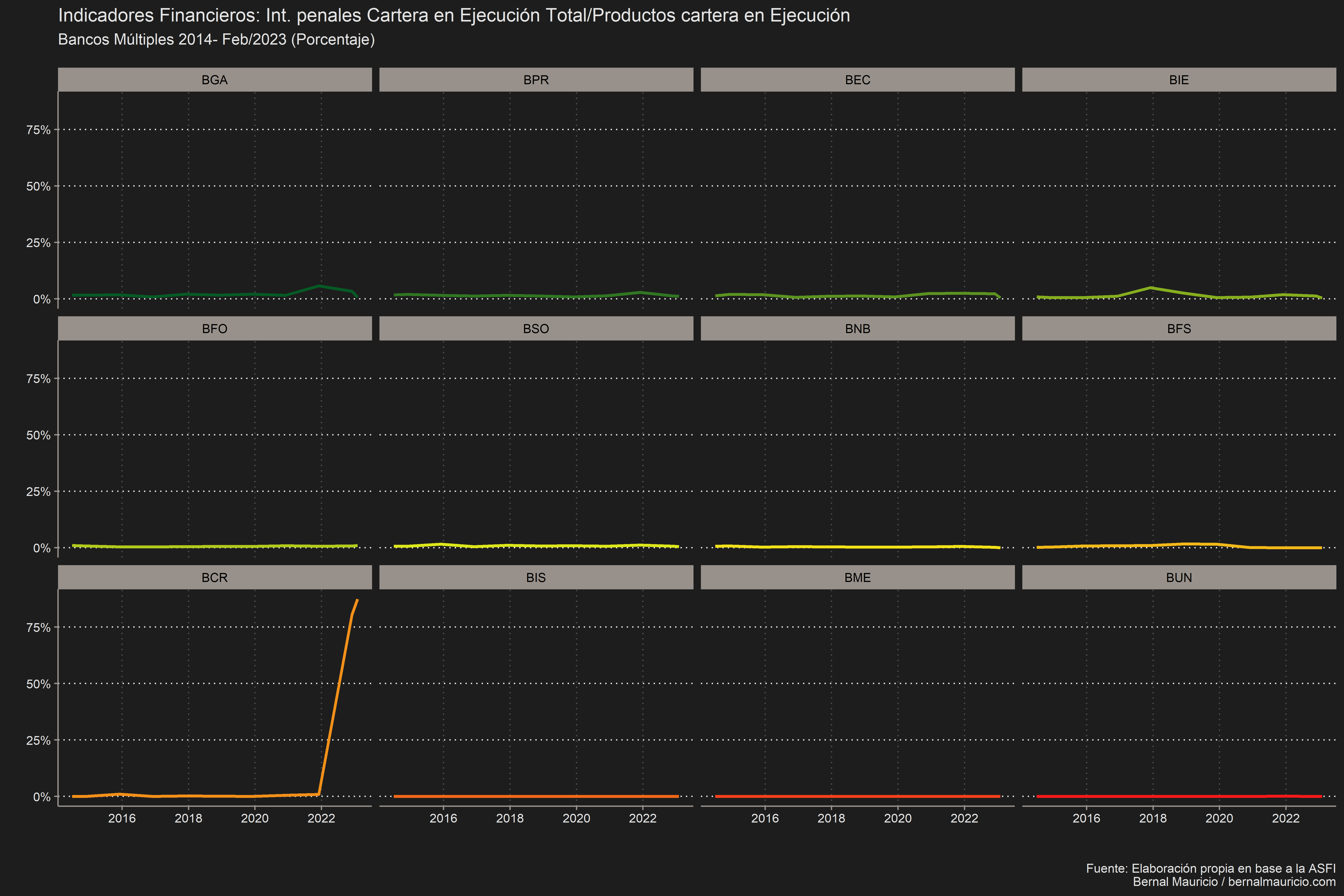Click the 50% y-axis label in top row
Image resolution: width=1344 pixels, height=896 pixels.
pyautogui.click(x=38, y=186)
